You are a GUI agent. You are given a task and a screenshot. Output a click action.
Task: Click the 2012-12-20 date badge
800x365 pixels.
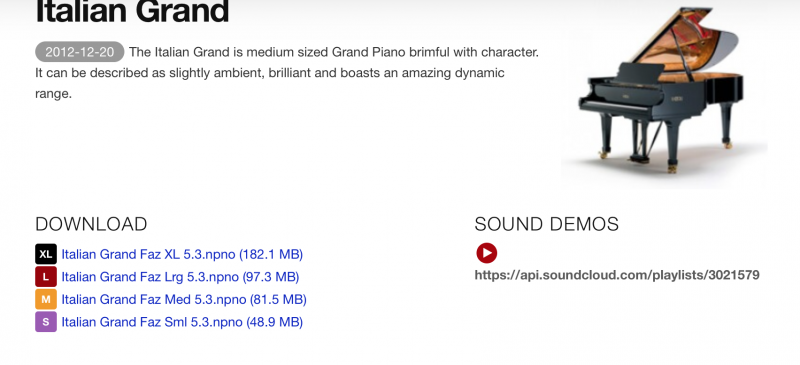click(80, 52)
